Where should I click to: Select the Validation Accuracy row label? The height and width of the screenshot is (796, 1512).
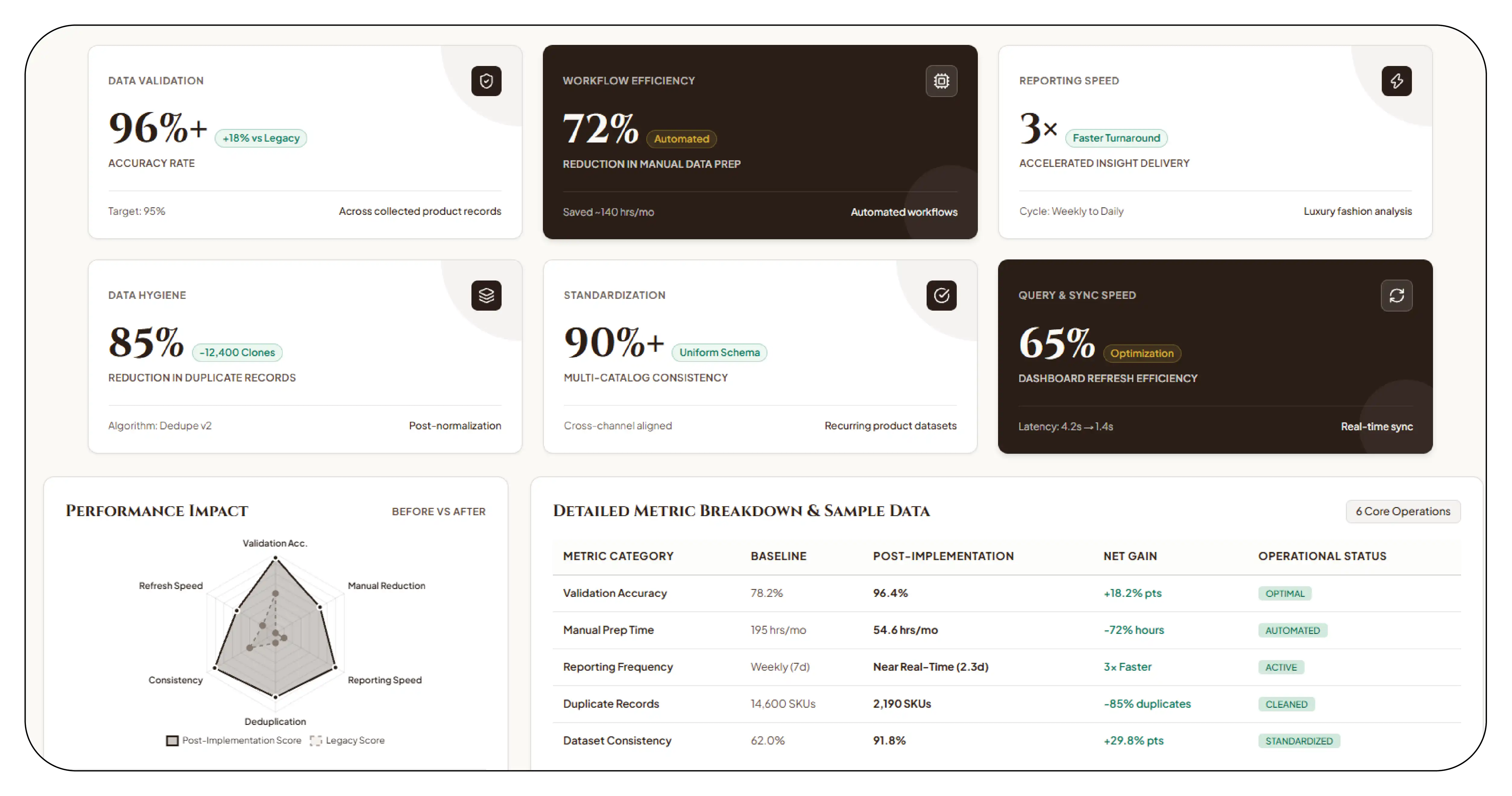tap(615, 593)
